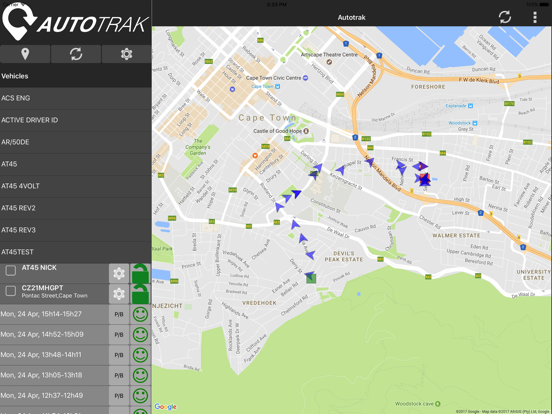Click smiley face for 13h48-14h11 trip

[140, 355]
